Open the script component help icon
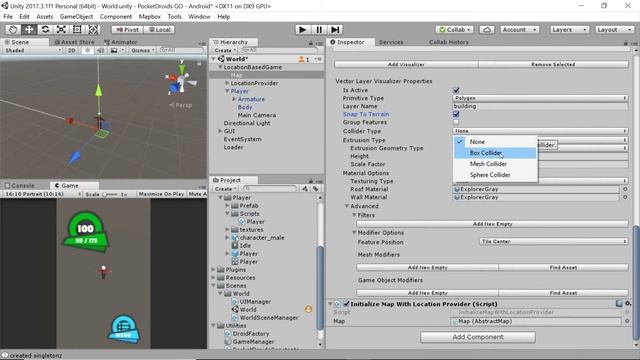This screenshot has height=360, width=640. point(619,304)
